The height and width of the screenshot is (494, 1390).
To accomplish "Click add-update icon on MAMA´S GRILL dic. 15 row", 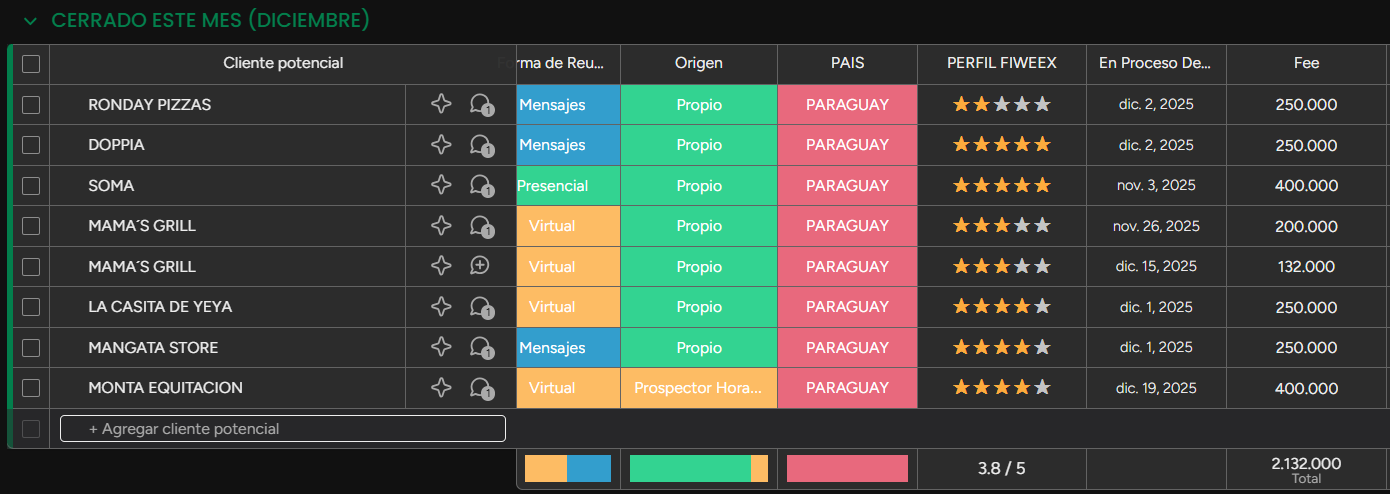I will point(480,266).
